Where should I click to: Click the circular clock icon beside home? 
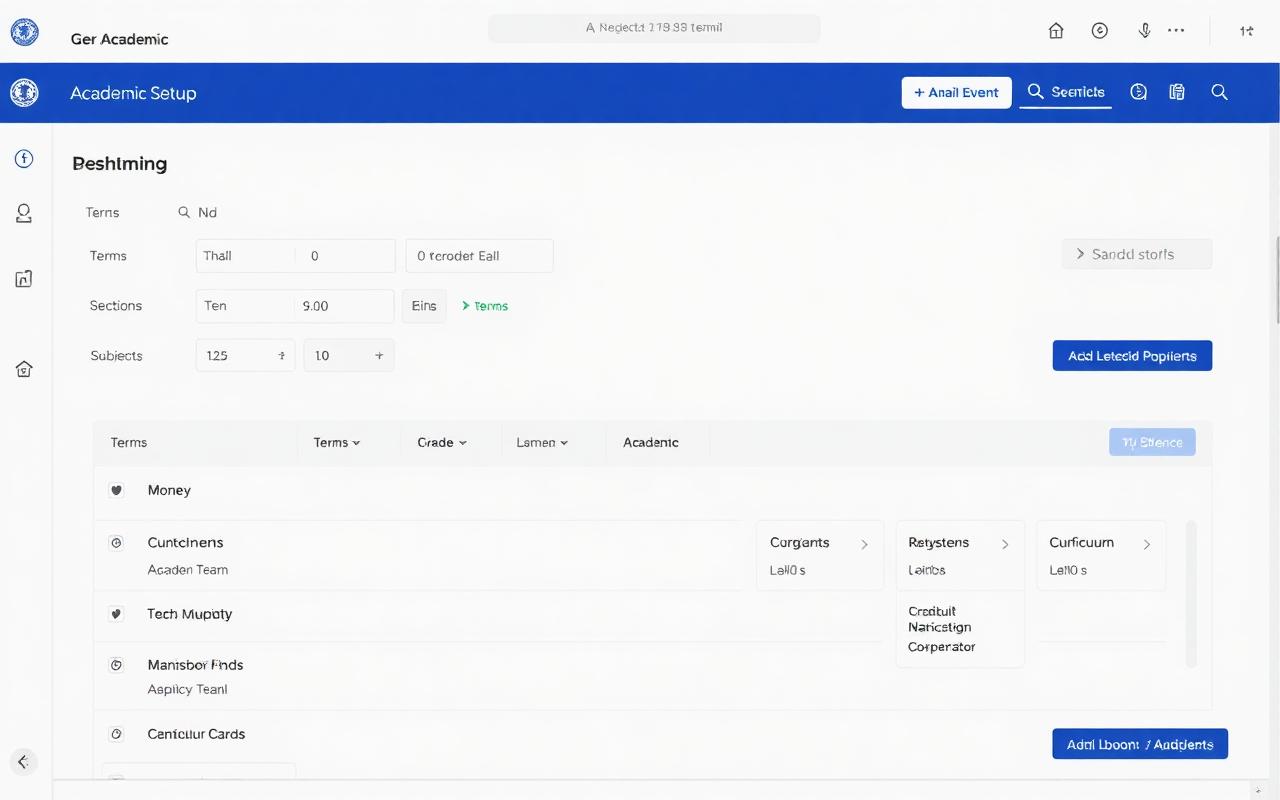click(x=1100, y=31)
